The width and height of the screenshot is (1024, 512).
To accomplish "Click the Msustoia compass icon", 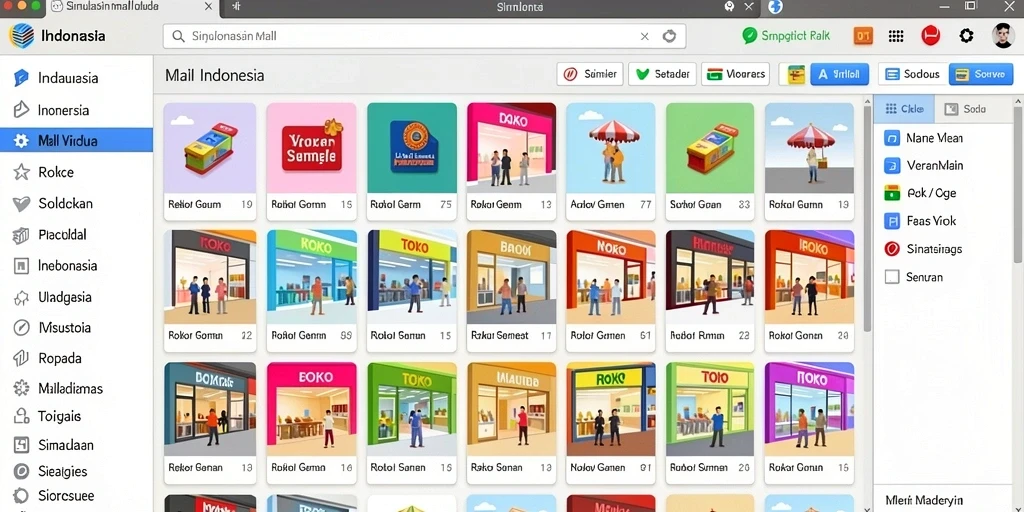I will click(x=22, y=328).
